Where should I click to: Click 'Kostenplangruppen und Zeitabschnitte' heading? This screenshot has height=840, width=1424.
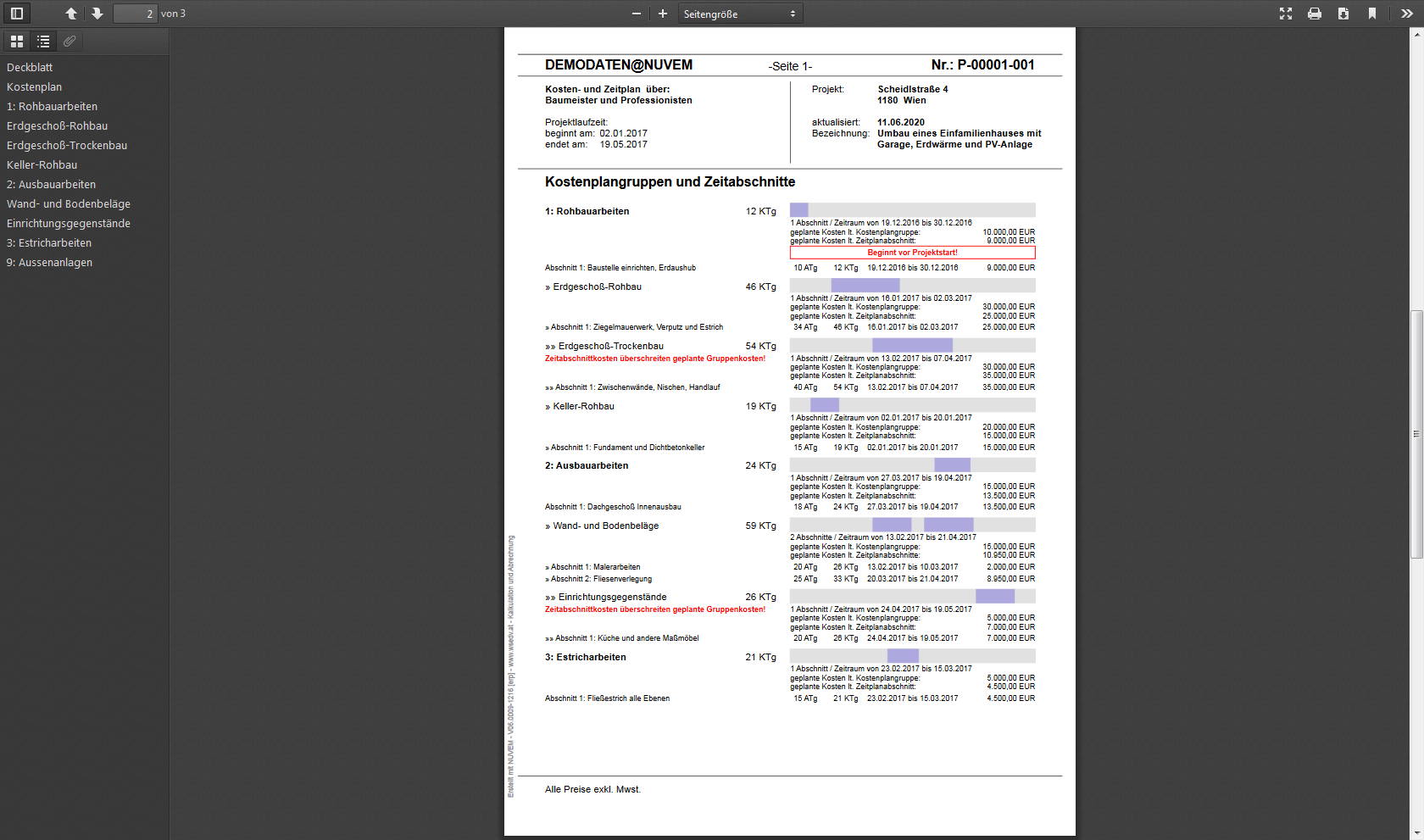point(670,182)
